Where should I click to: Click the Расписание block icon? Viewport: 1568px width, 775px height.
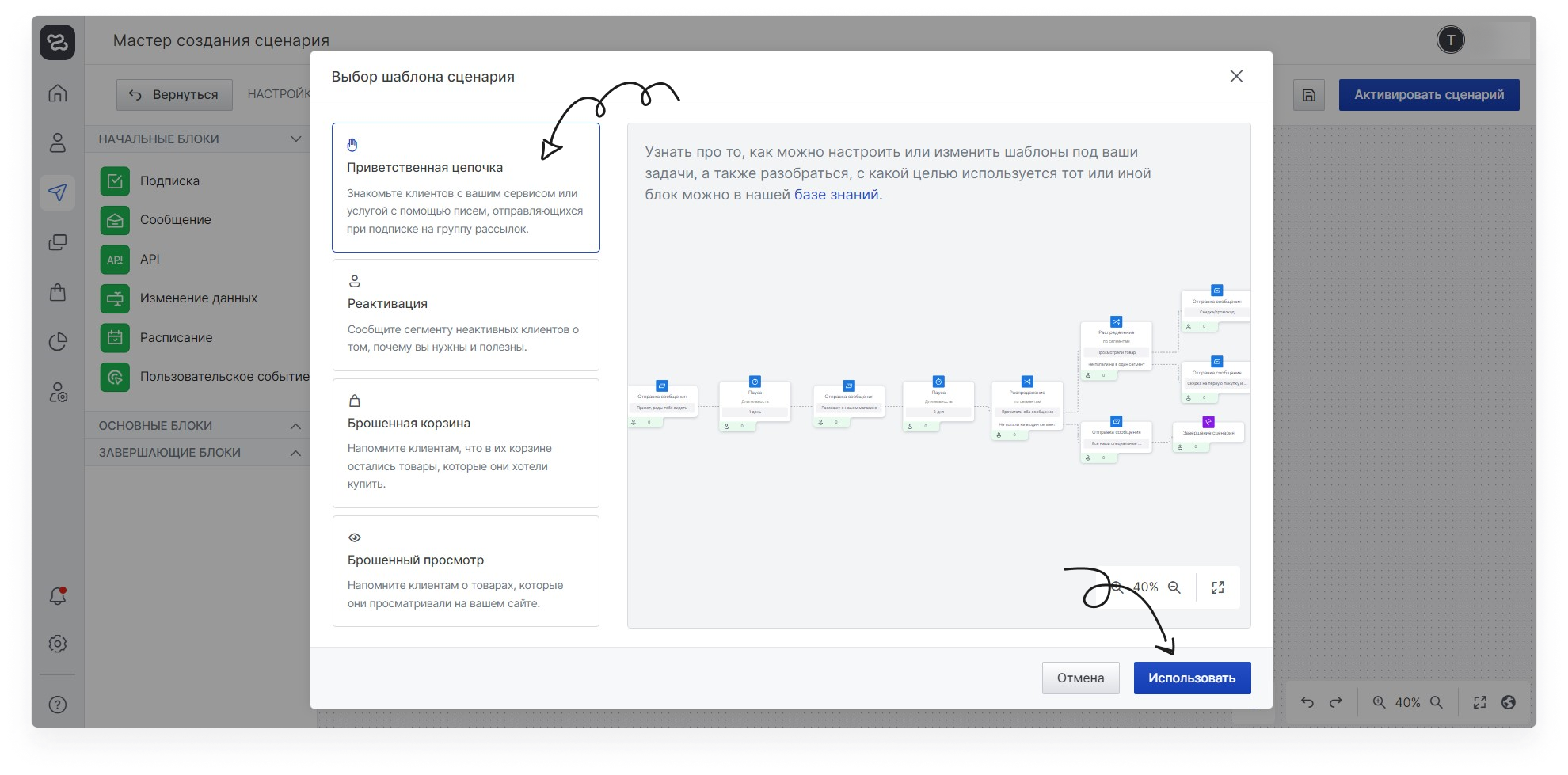click(x=115, y=337)
